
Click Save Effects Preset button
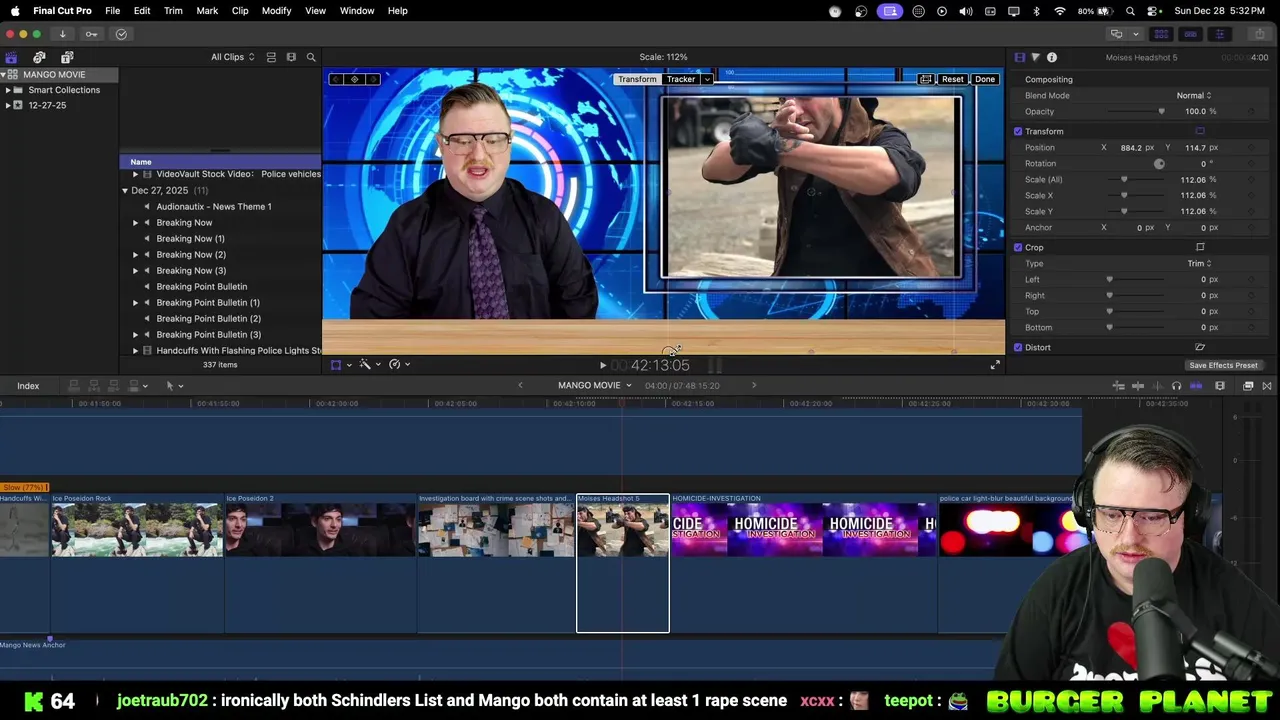coord(1223,366)
